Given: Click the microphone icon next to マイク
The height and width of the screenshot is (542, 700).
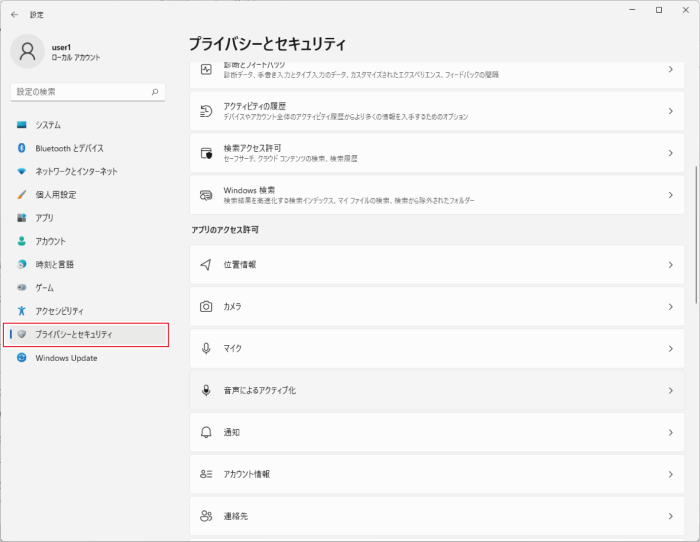Looking at the screenshot, I should click(206, 349).
